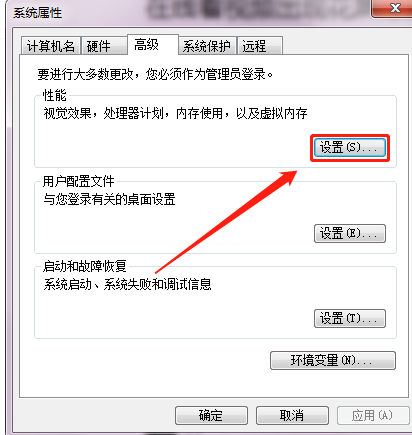Close the 系统属性 dialog window
Image resolution: width=412 pixels, height=435 pixels.
(392, 8)
